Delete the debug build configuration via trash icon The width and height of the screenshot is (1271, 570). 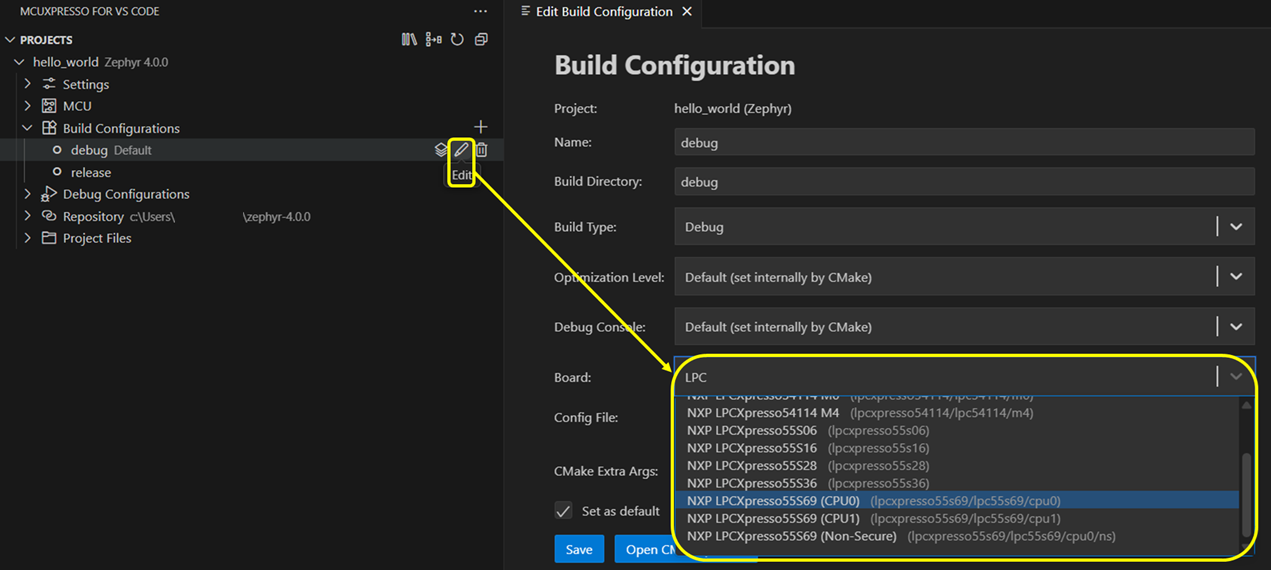coord(482,150)
